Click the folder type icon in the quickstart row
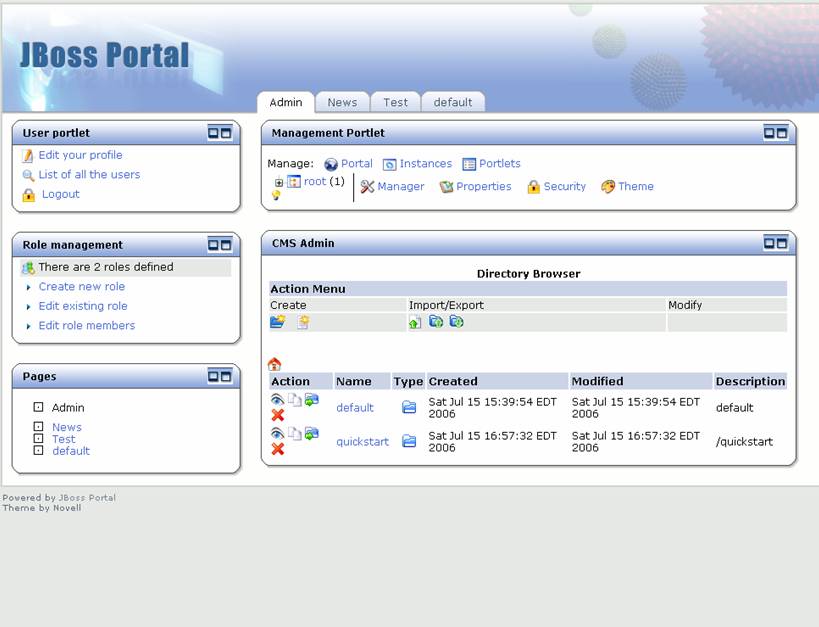The height and width of the screenshot is (627, 819). (x=409, y=442)
